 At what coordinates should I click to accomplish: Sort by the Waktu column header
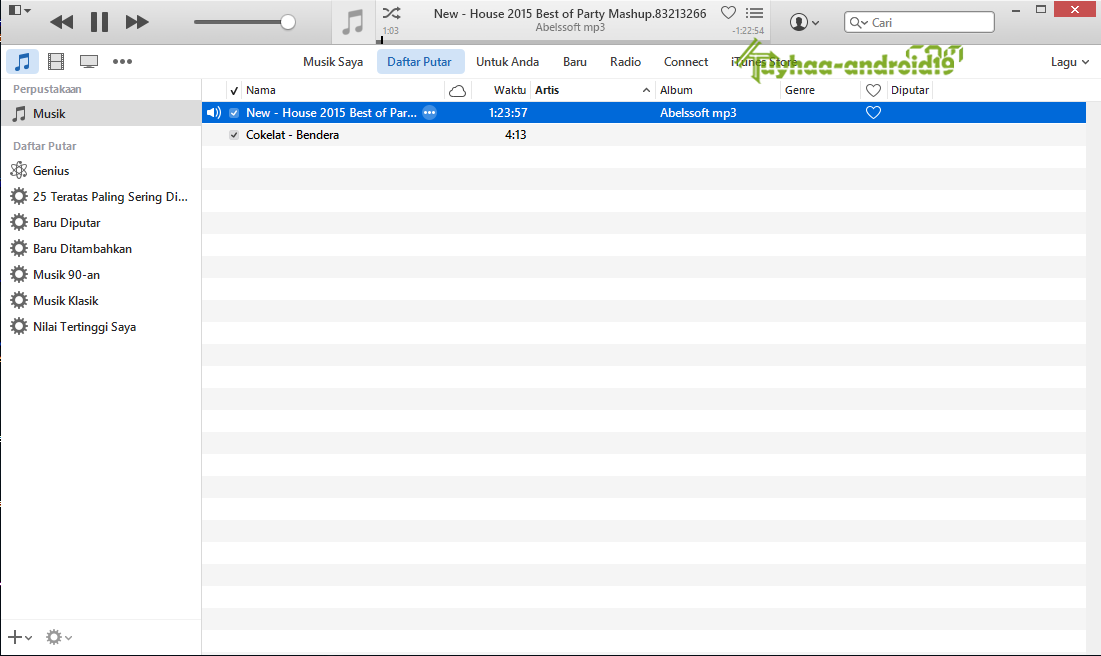tap(510, 90)
